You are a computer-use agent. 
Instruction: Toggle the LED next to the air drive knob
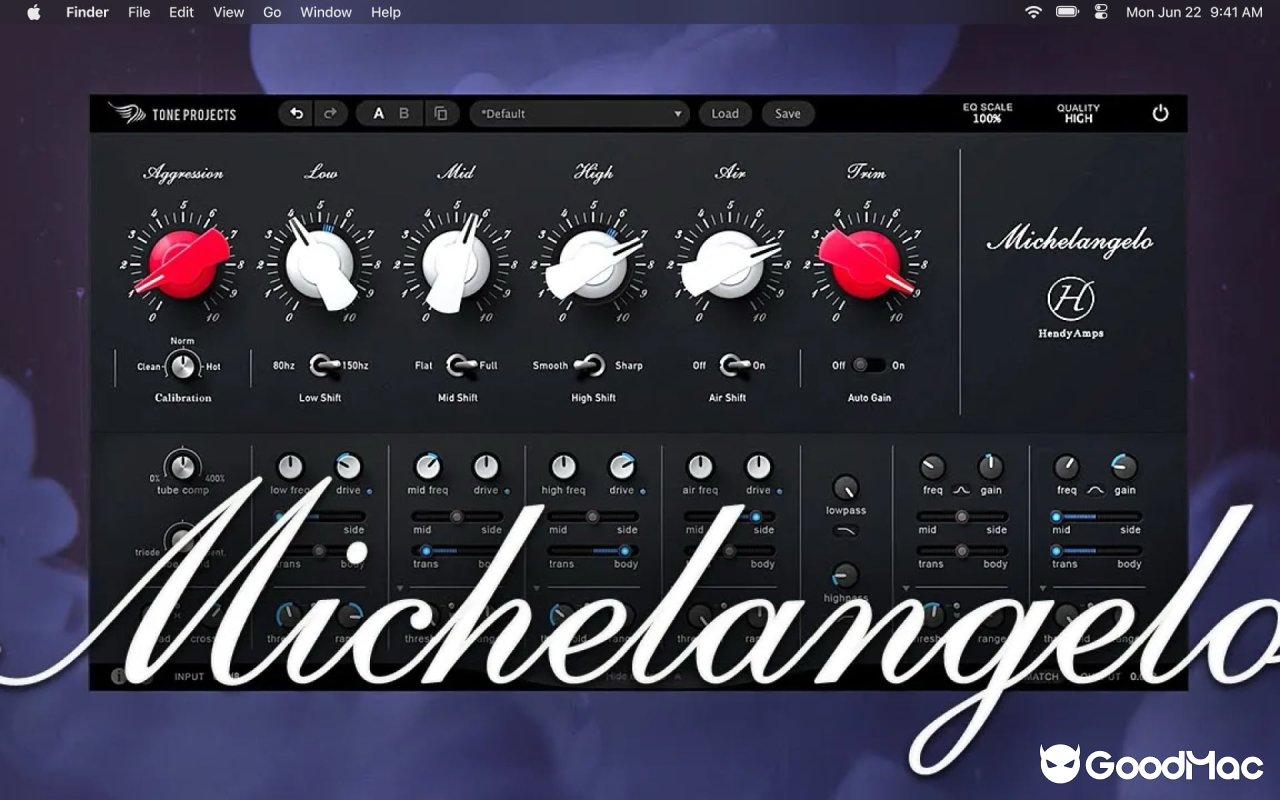[779, 491]
